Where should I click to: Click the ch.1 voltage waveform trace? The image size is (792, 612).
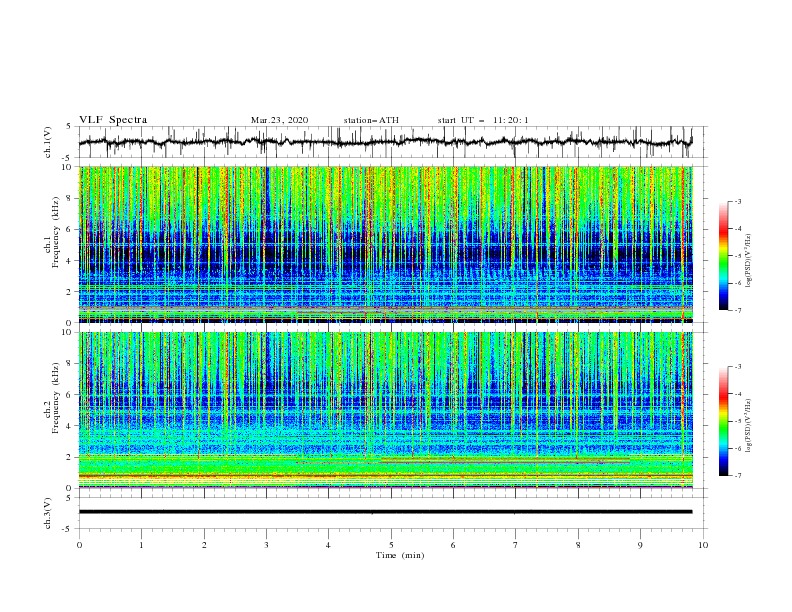[x=385, y=142]
